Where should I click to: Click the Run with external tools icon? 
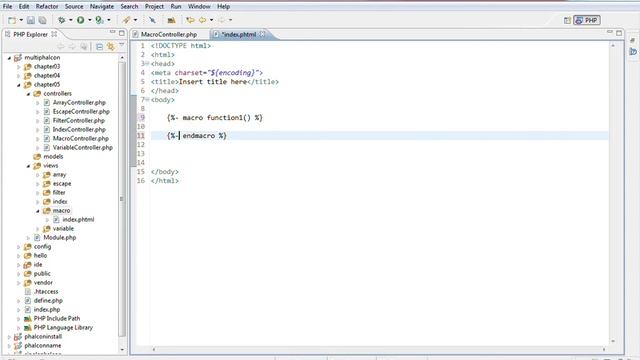pos(99,20)
